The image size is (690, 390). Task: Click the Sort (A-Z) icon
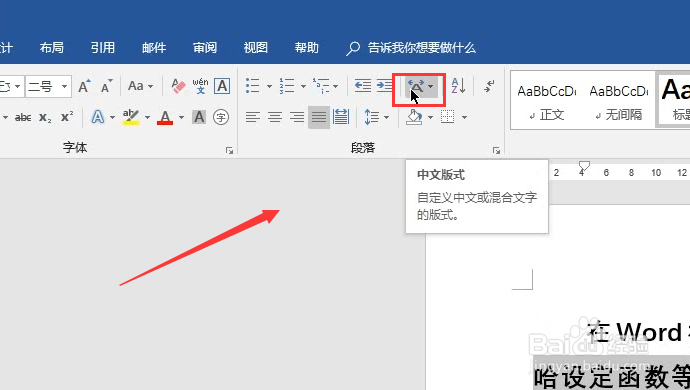[x=459, y=86]
